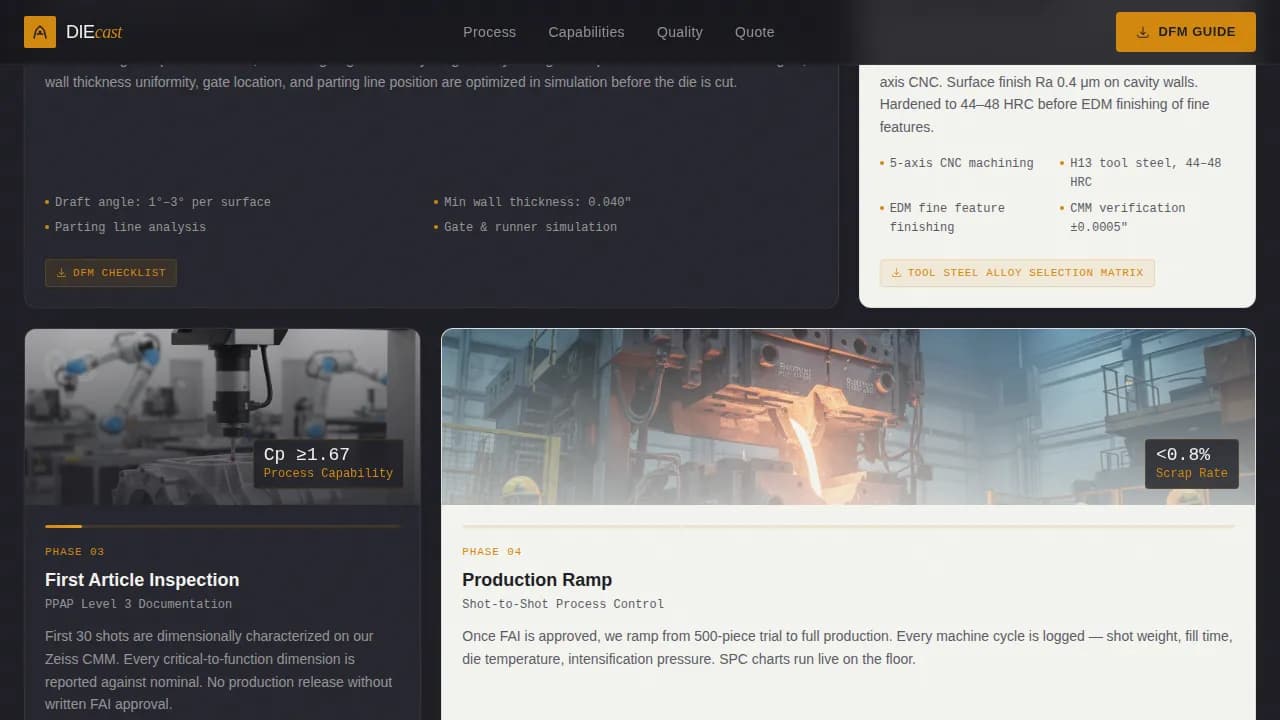Select the Quality menu item

(679, 32)
